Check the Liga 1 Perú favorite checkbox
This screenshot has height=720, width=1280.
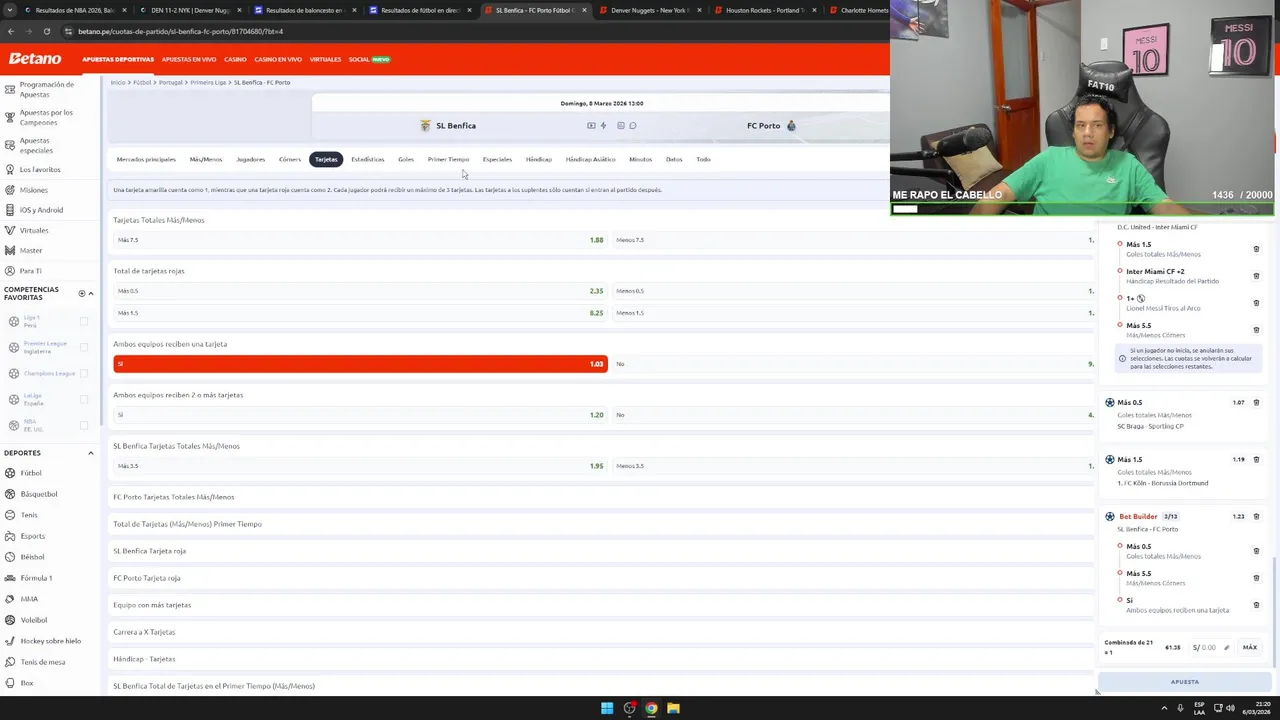point(84,321)
